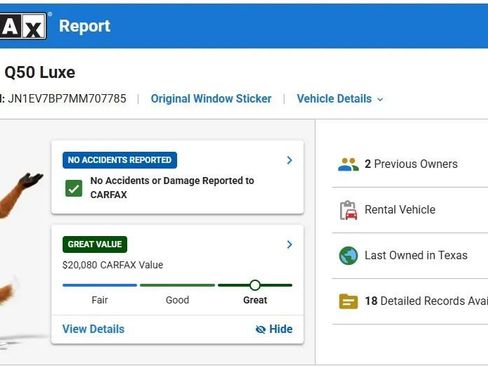Click the Fair segment of value scale
This screenshot has height=366, width=488.
(x=100, y=285)
